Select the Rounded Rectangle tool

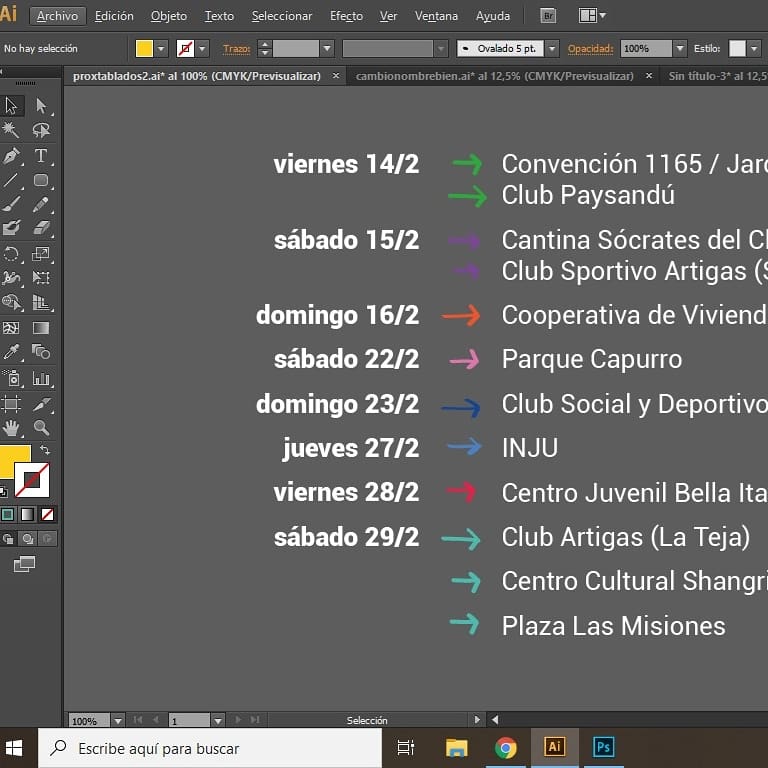[41, 180]
